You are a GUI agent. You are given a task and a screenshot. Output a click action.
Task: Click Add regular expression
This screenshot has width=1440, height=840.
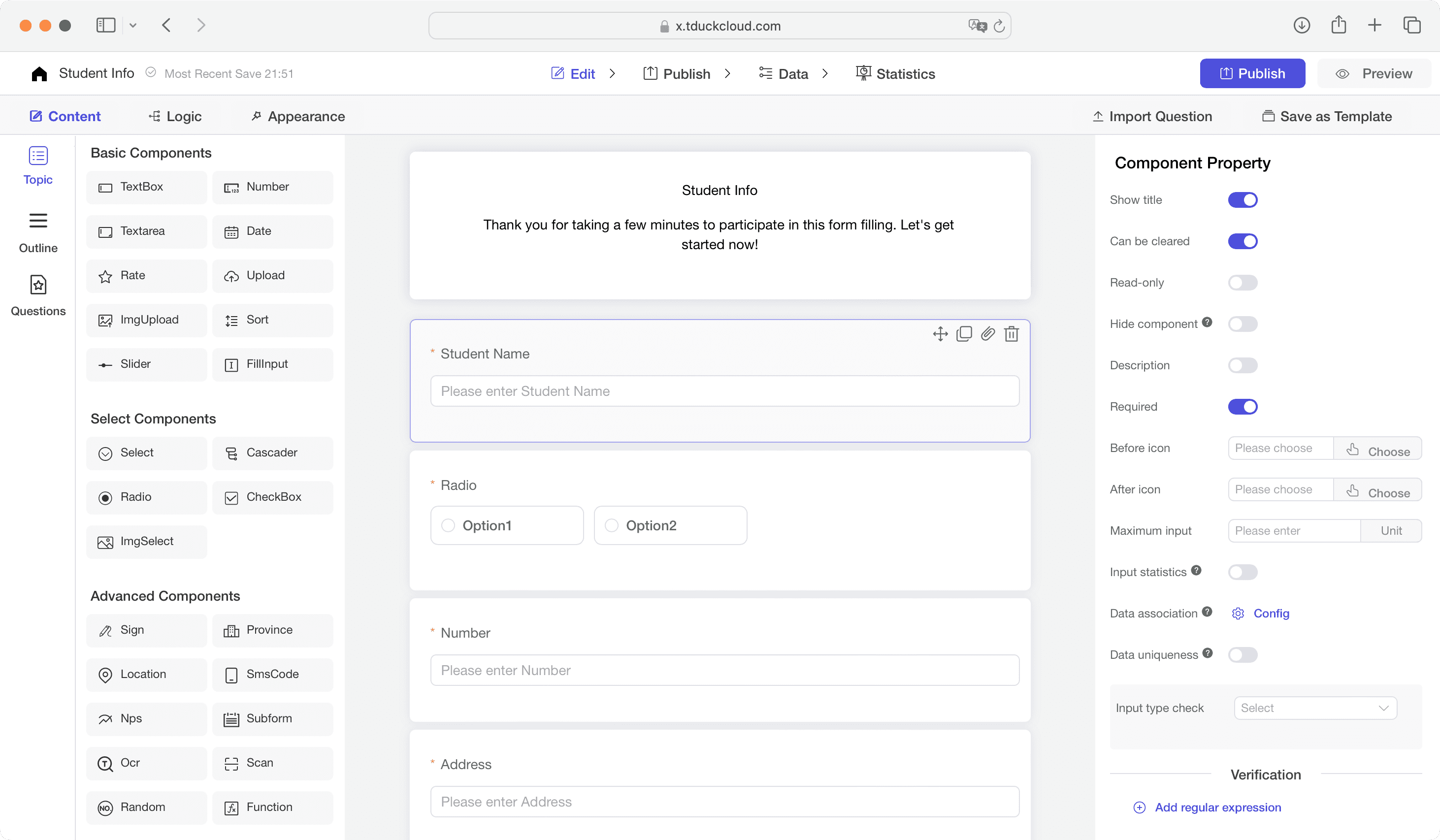pos(1207,808)
